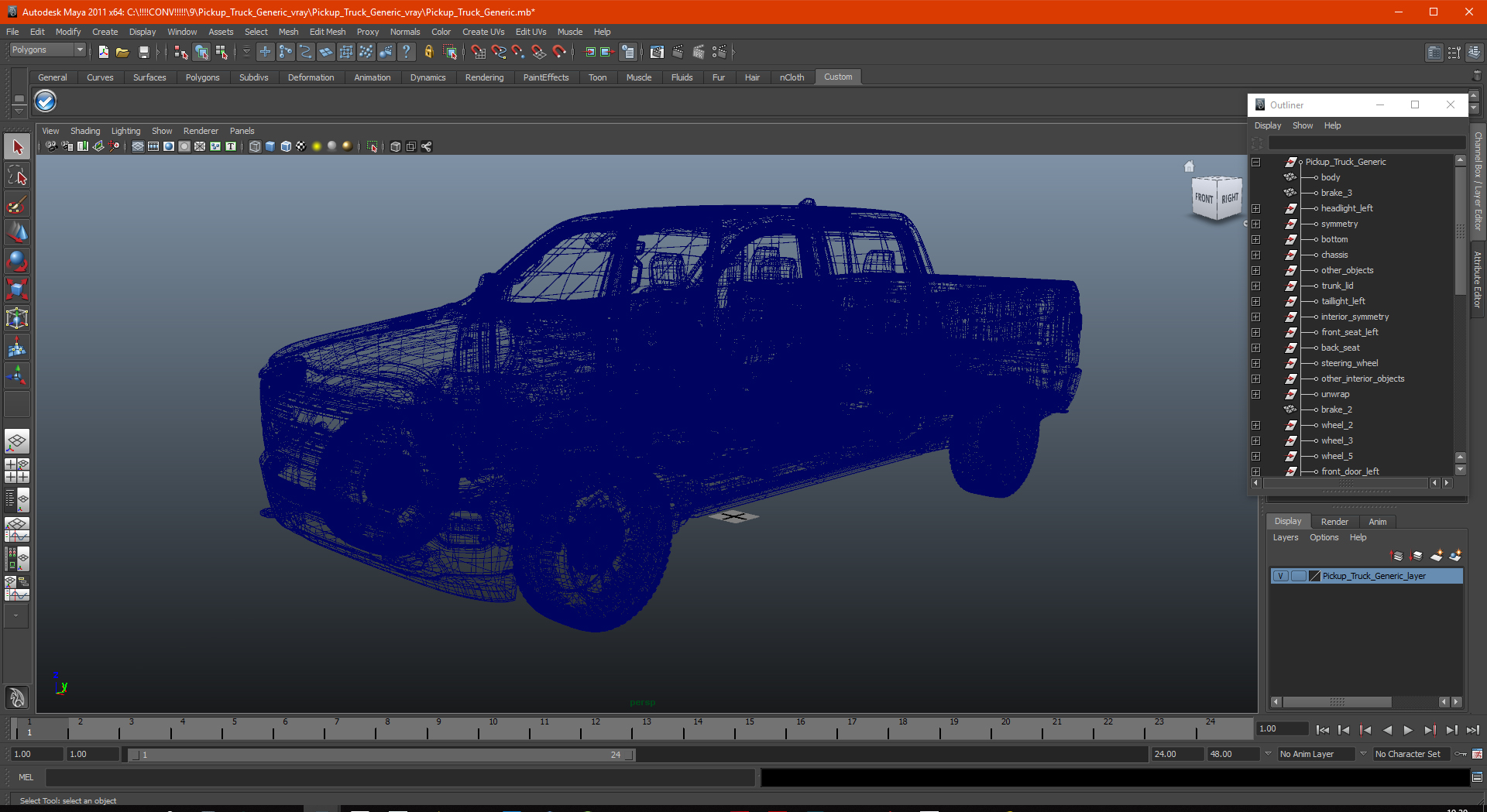Switch to single perspective view layout
This screenshot has height=812, width=1487.
tap(17, 442)
